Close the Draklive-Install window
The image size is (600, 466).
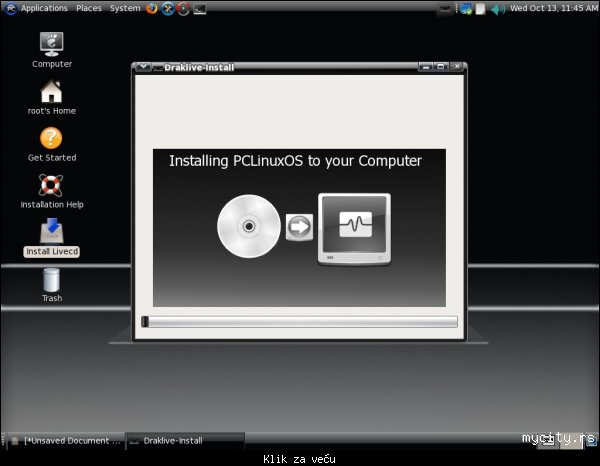coord(457,67)
